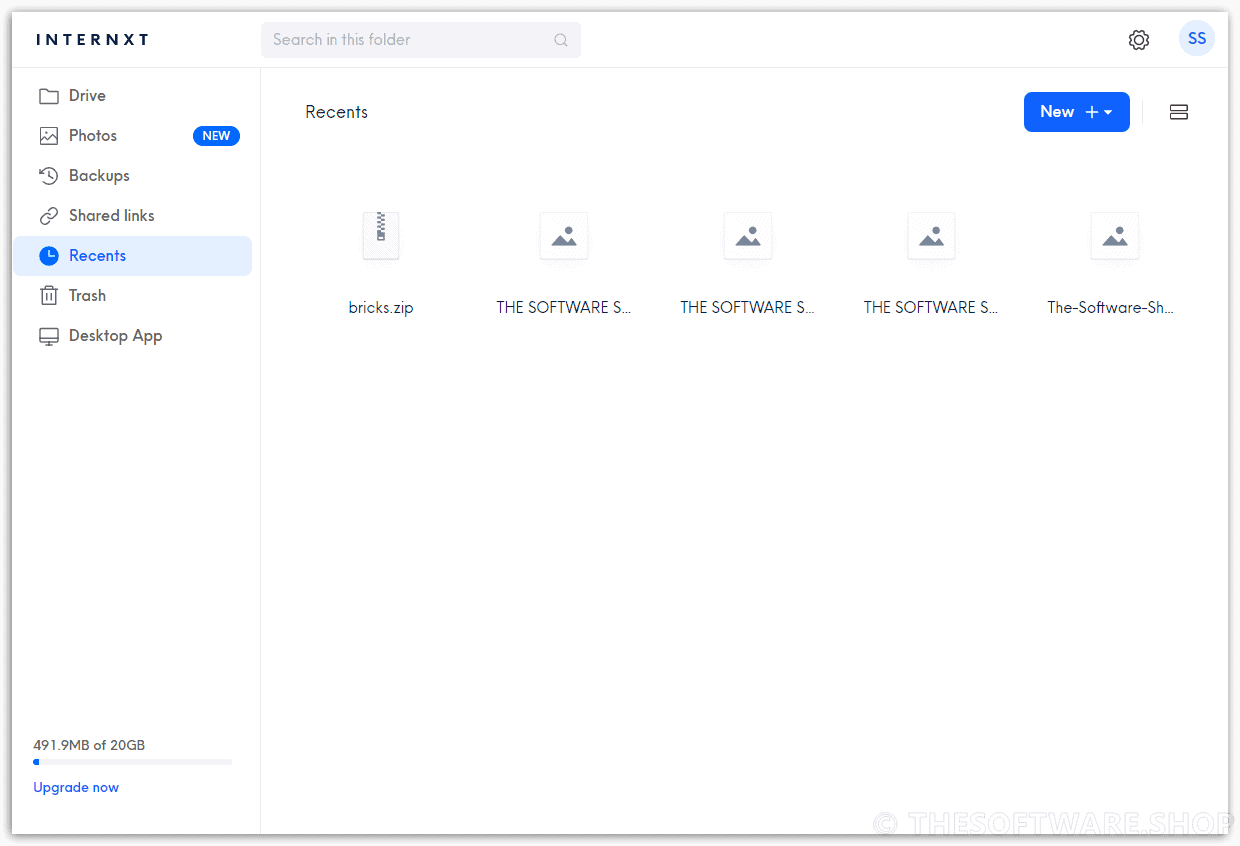The height and width of the screenshot is (846, 1240).
Task: Open the Backups section
Action: 132,176
